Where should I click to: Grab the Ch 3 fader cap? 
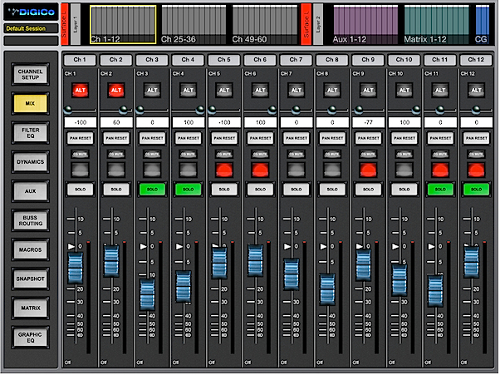point(147,295)
